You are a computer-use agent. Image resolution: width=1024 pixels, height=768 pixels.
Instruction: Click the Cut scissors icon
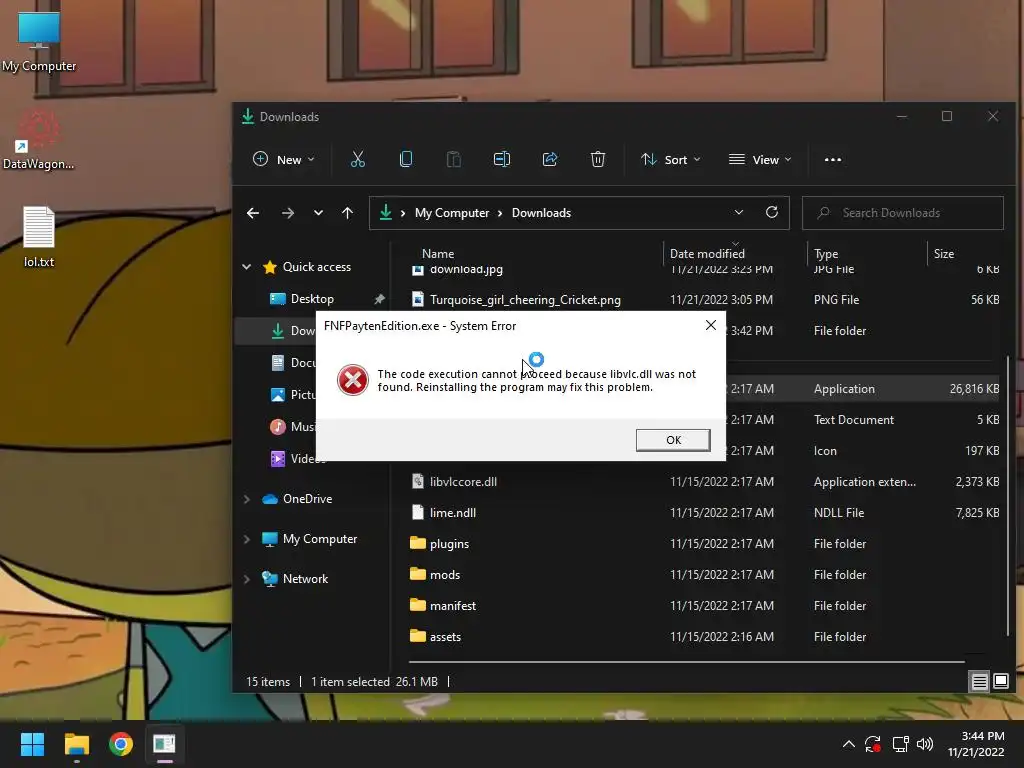coord(357,159)
